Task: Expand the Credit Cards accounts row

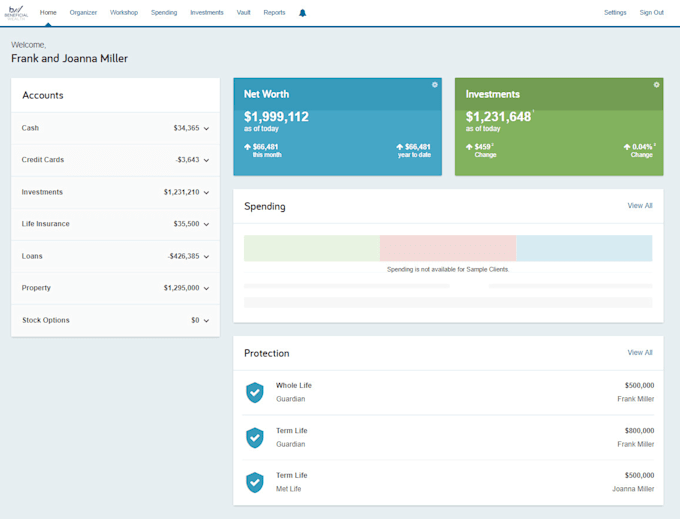Action: 207,161
